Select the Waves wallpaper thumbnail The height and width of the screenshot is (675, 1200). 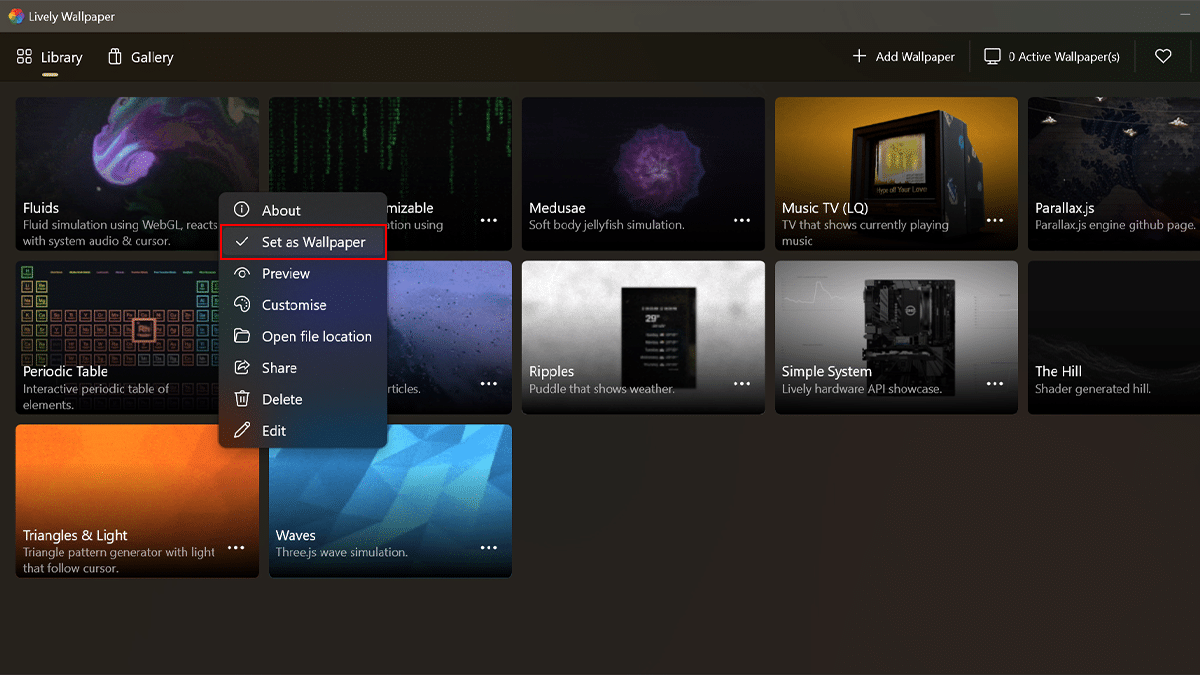390,480
